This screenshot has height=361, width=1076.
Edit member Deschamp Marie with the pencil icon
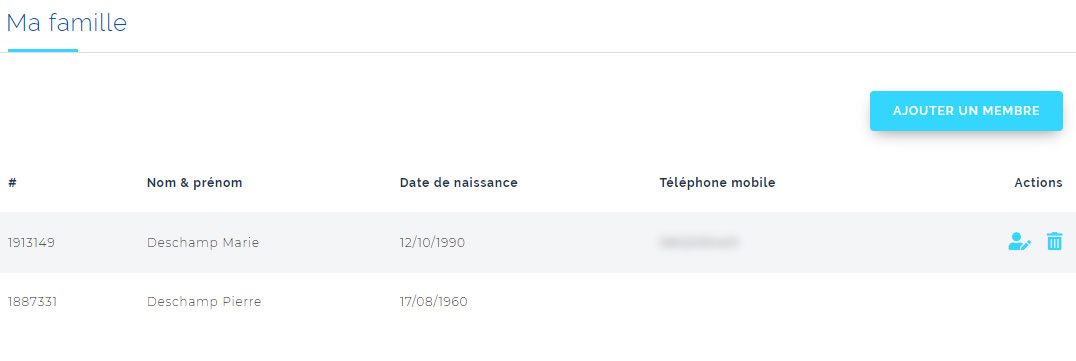click(x=1019, y=242)
